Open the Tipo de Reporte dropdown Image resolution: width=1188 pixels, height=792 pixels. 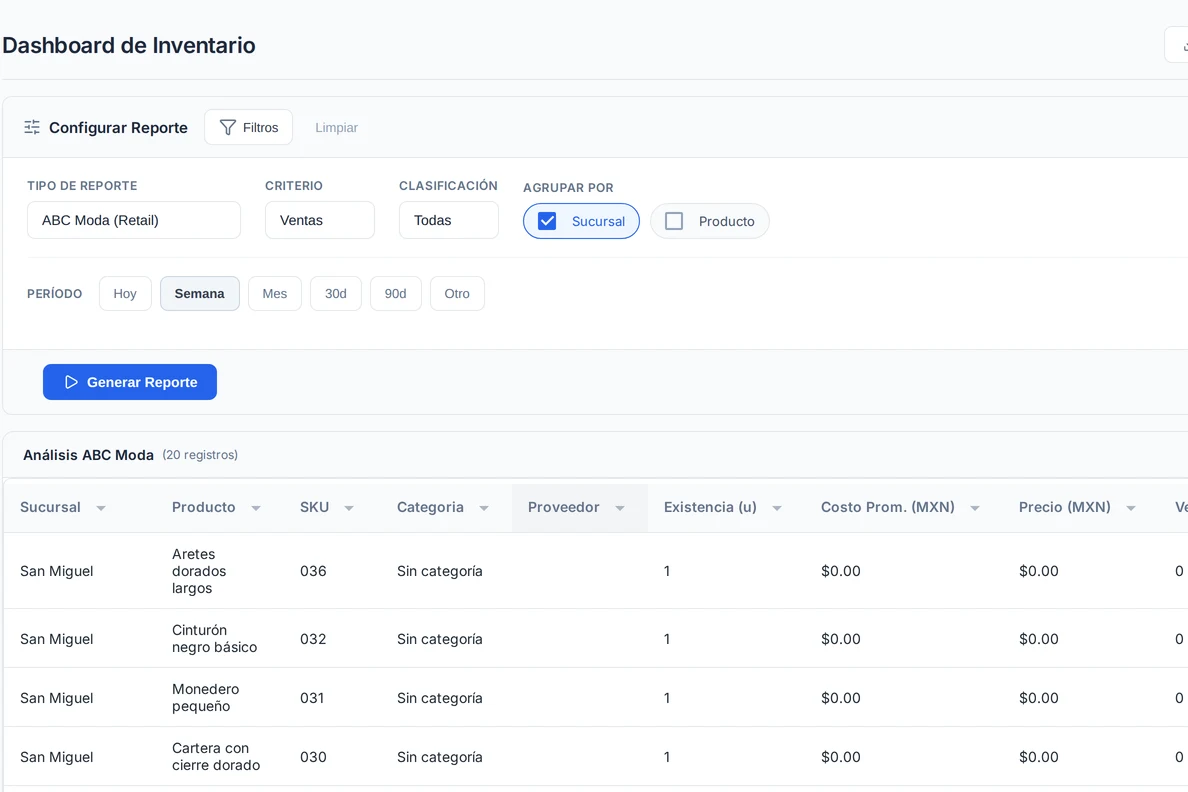134,220
